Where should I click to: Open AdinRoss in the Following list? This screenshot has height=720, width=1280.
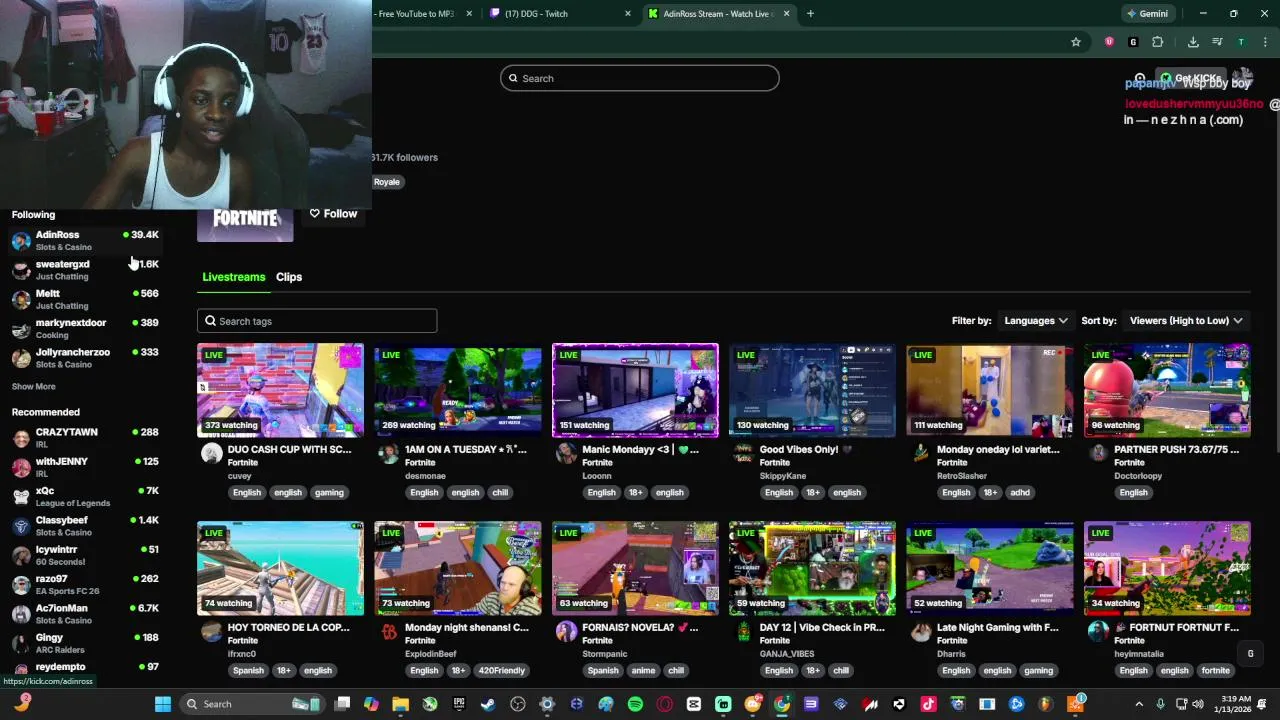point(85,240)
